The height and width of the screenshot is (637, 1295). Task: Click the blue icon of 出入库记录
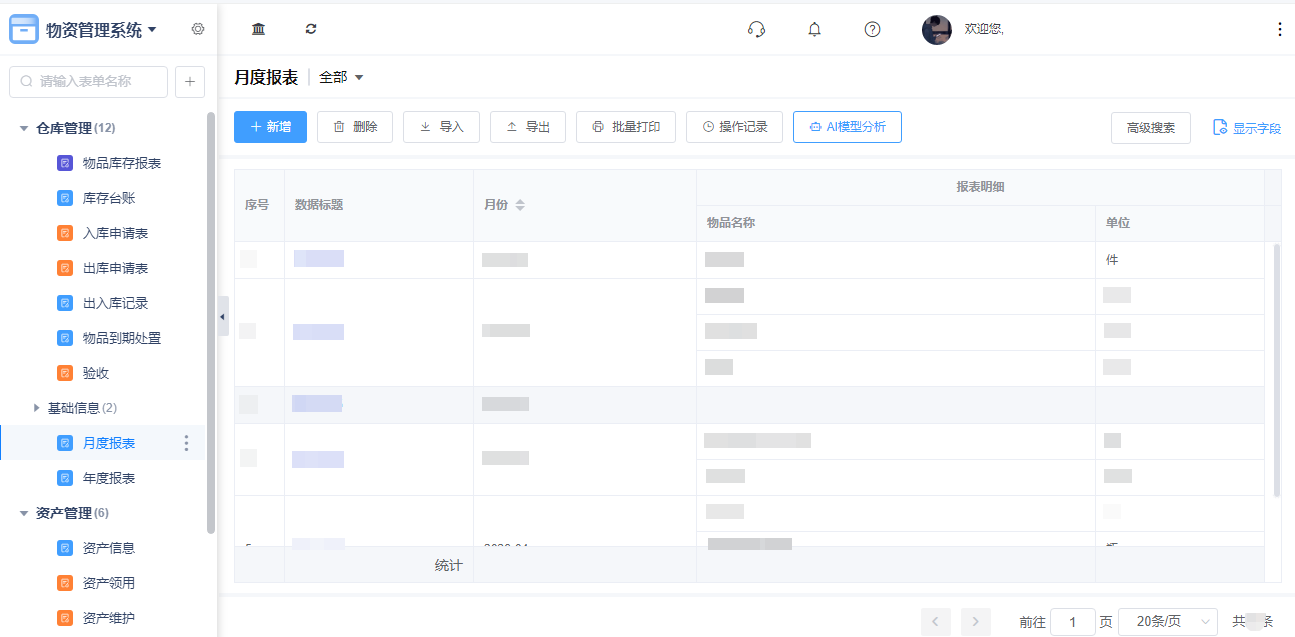click(65, 303)
